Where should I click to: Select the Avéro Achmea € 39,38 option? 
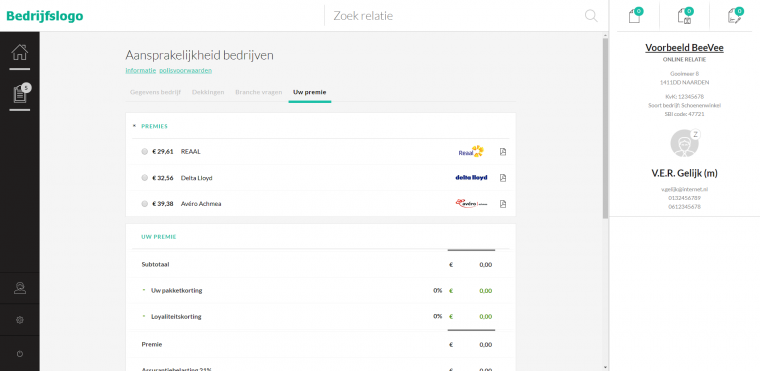pyautogui.click(x=144, y=204)
